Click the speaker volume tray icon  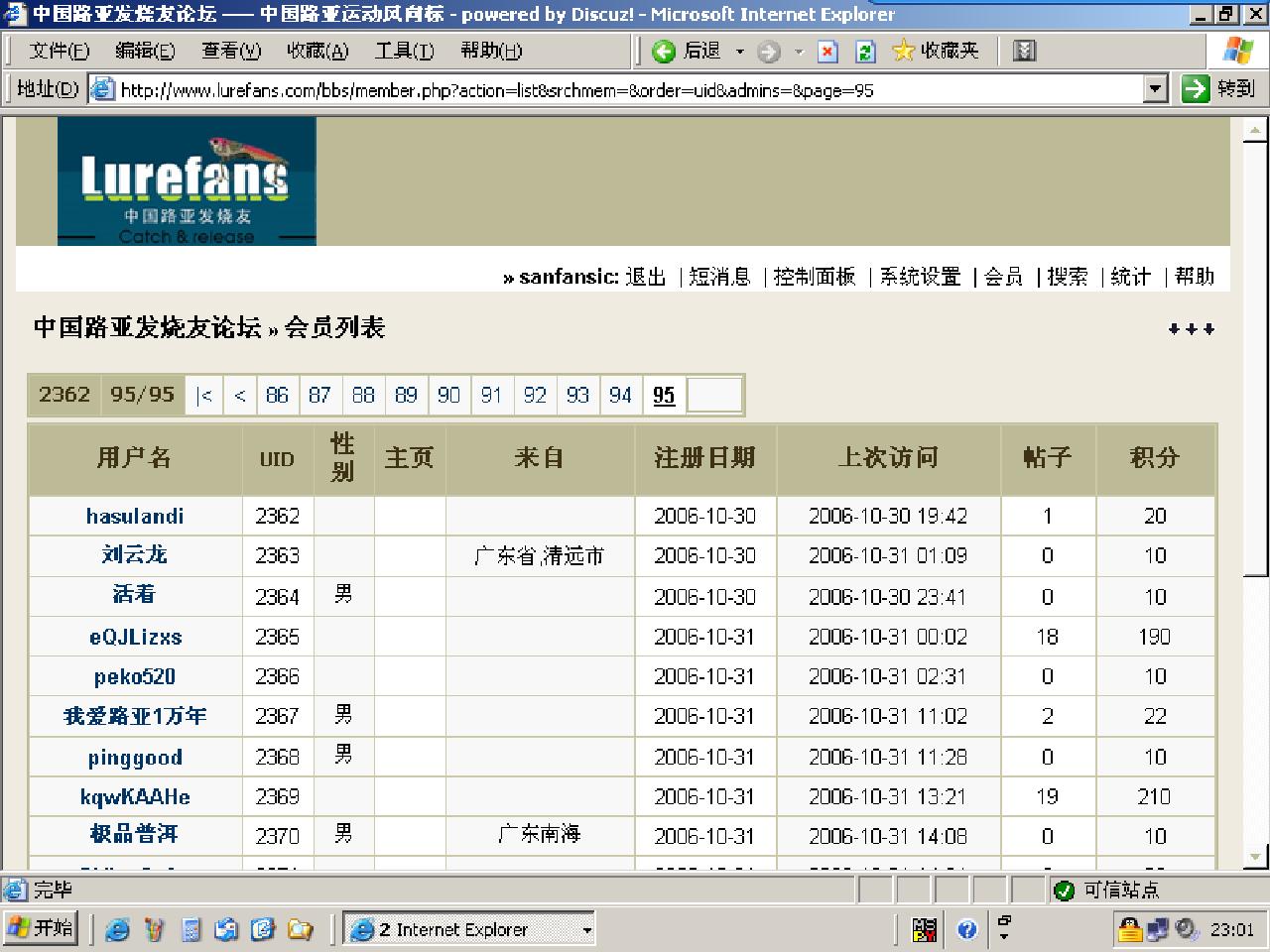pyautogui.click(x=1186, y=929)
